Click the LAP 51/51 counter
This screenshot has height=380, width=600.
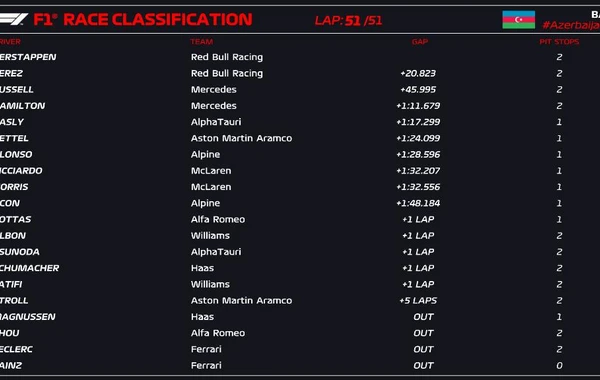[x=348, y=20]
